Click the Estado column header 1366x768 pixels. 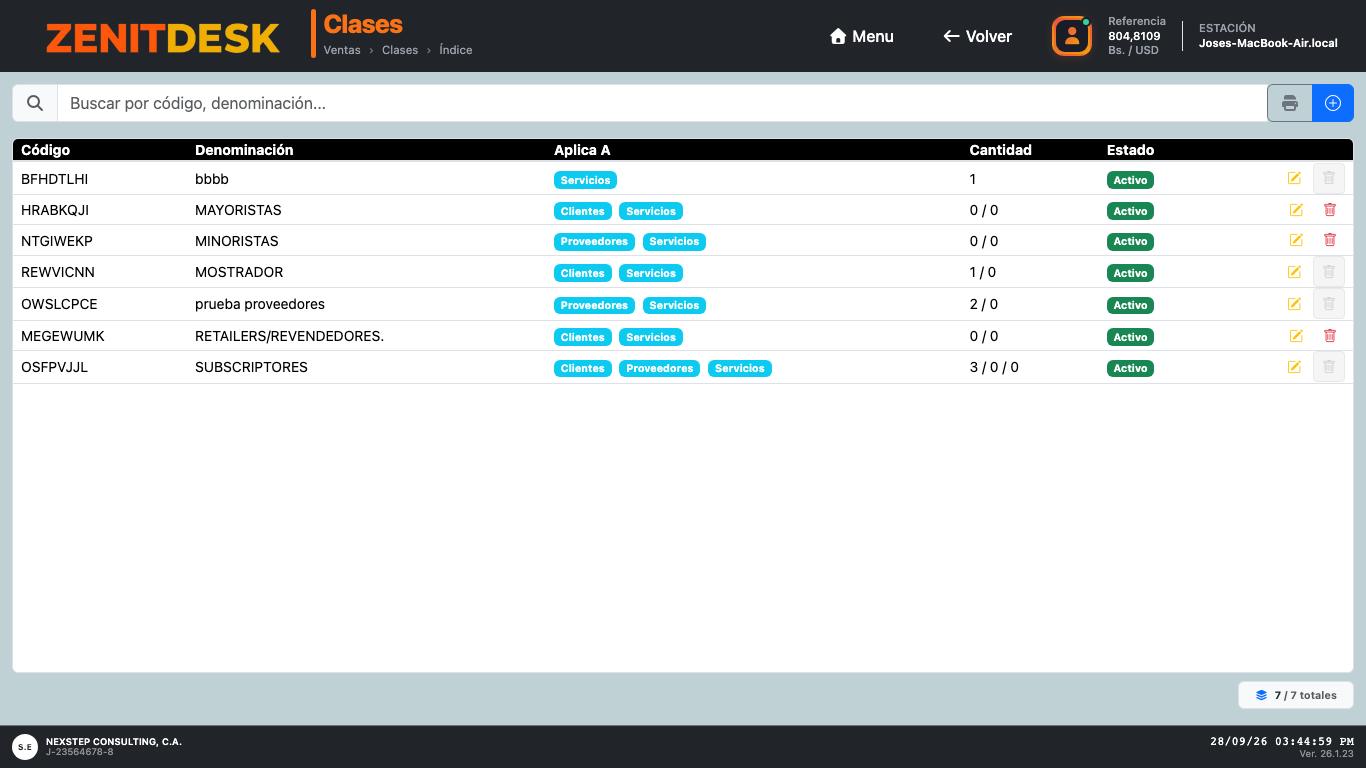(1130, 150)
